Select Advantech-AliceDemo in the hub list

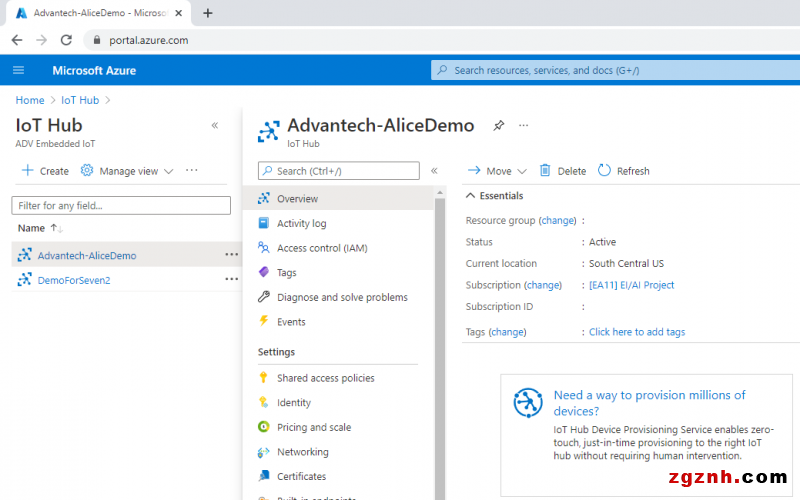pos(87,256)
